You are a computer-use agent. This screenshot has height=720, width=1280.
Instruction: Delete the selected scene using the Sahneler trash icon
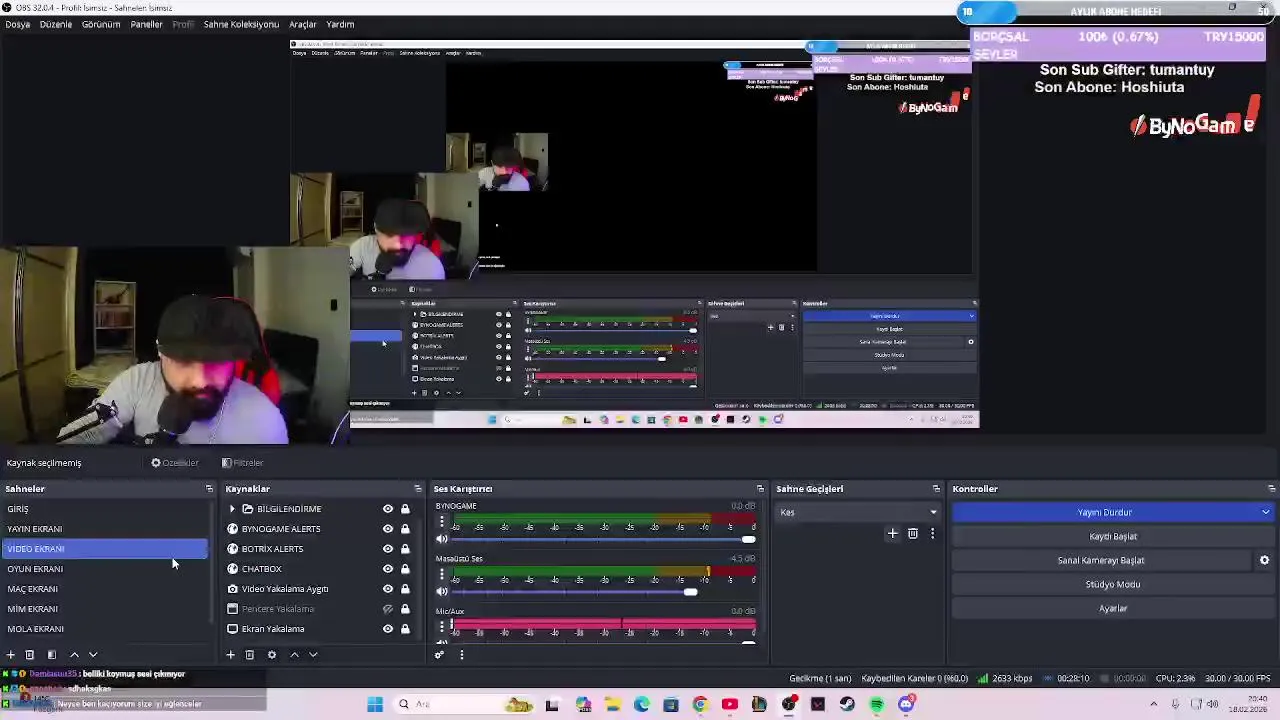click(x=30, y=655)
